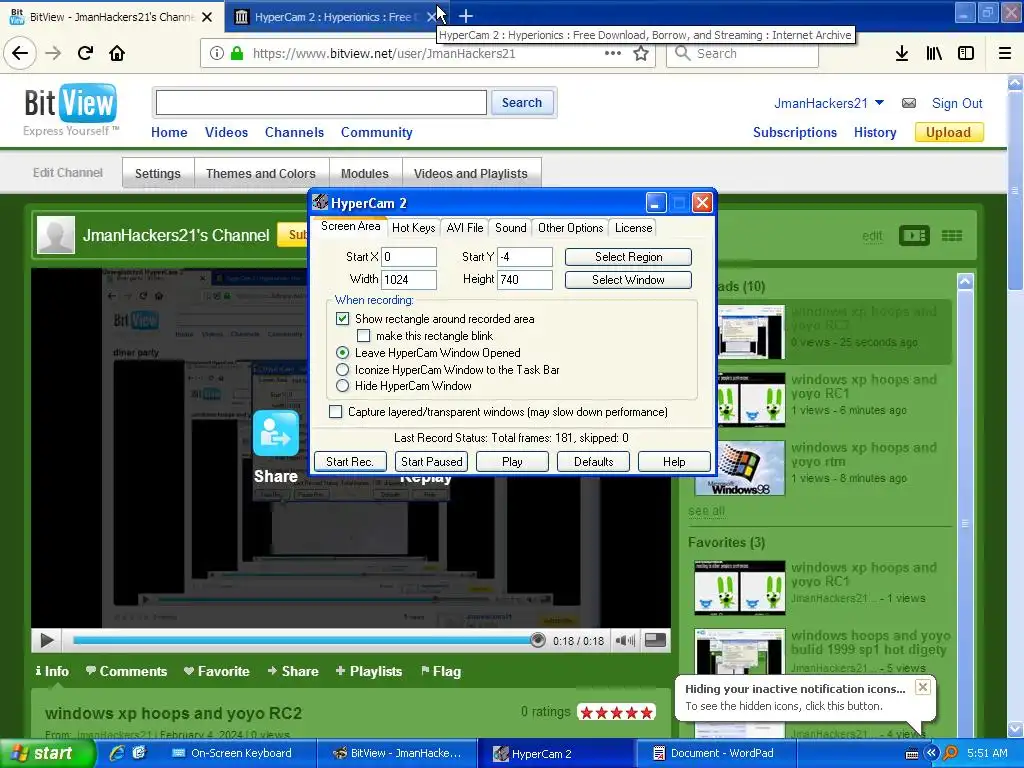The image size is (1024, 768).
Task: Click the BitView search text box
Action: (x=321, y=103)
